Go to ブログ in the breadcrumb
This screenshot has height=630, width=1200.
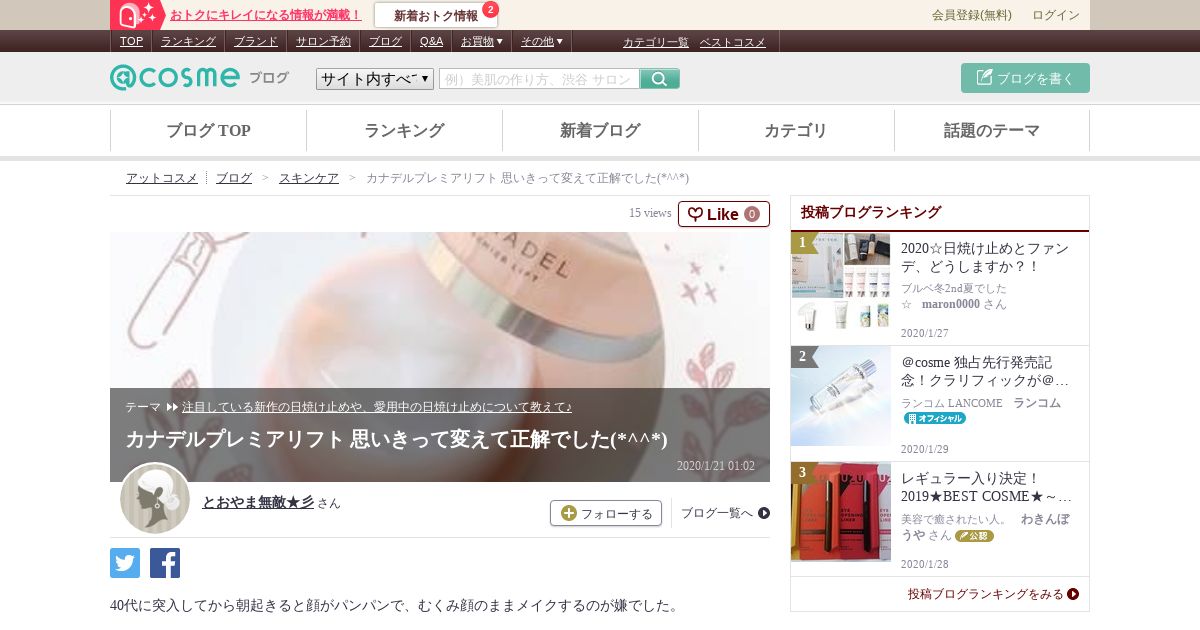coord(234,177)
